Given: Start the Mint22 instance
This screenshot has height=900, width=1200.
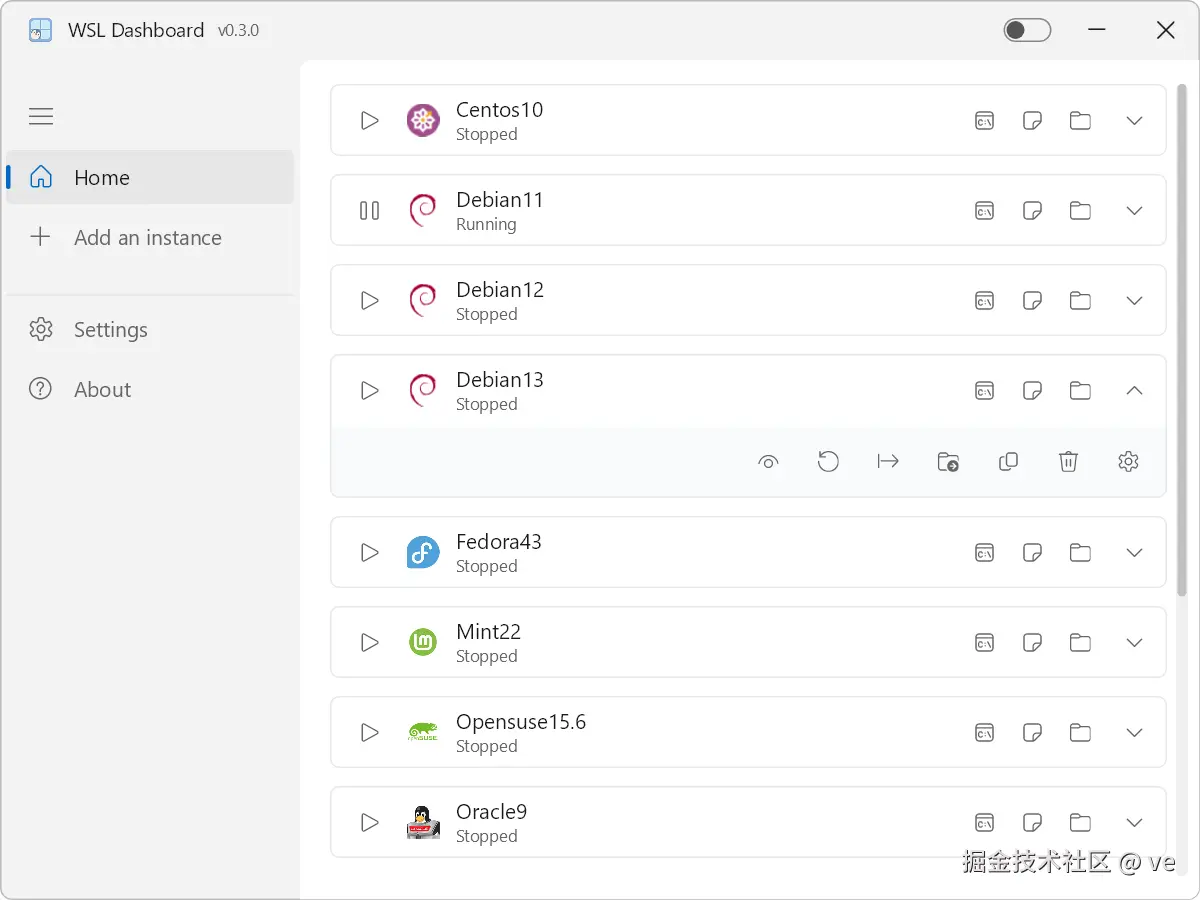Looking at the screenshot, I should click(x=370, y=643).
